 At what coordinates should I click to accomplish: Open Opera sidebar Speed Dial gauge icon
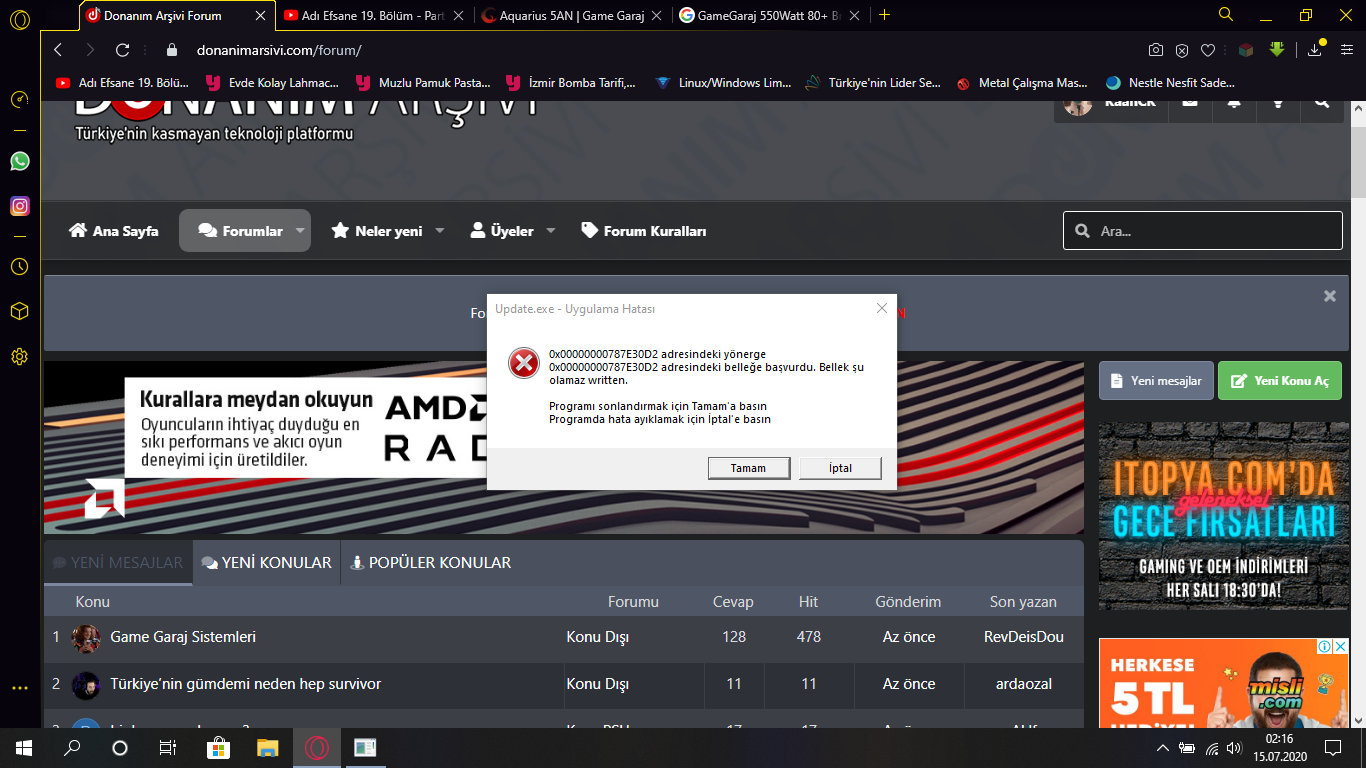20,99
